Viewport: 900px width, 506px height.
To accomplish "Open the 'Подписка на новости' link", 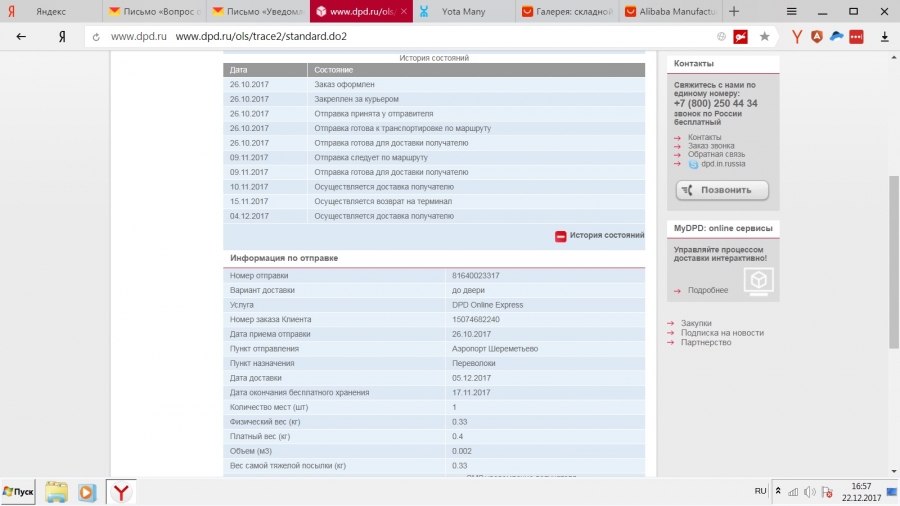I will (722, 333).
